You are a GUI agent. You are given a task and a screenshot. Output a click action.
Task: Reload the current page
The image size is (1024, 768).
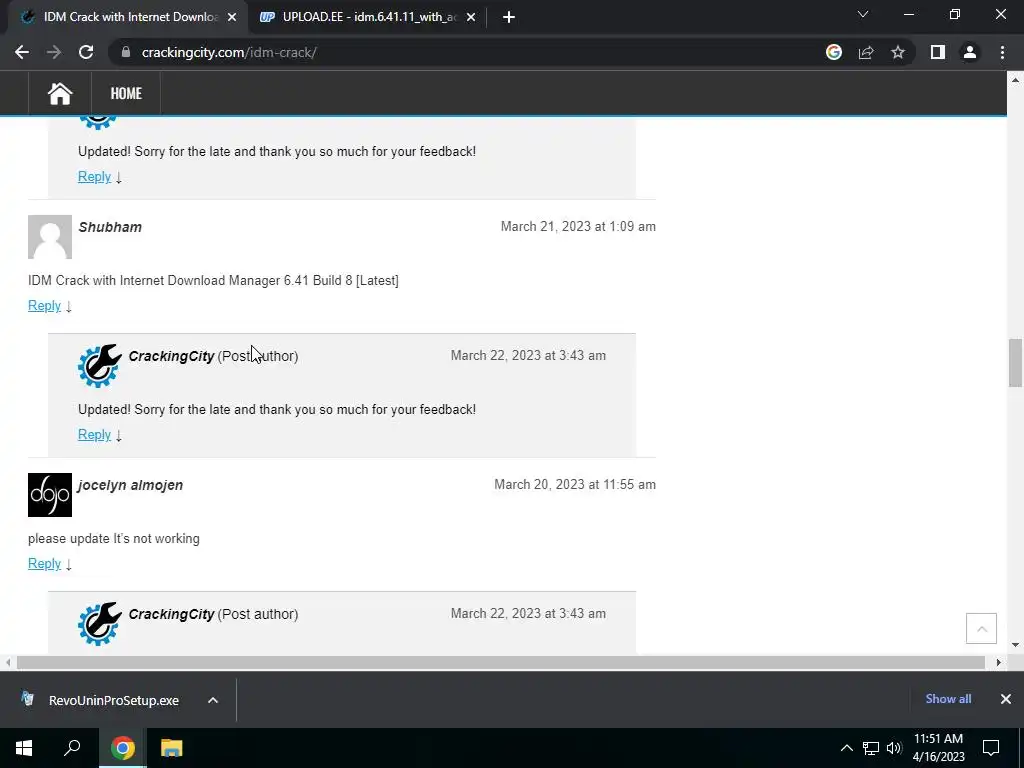[86, 52]
